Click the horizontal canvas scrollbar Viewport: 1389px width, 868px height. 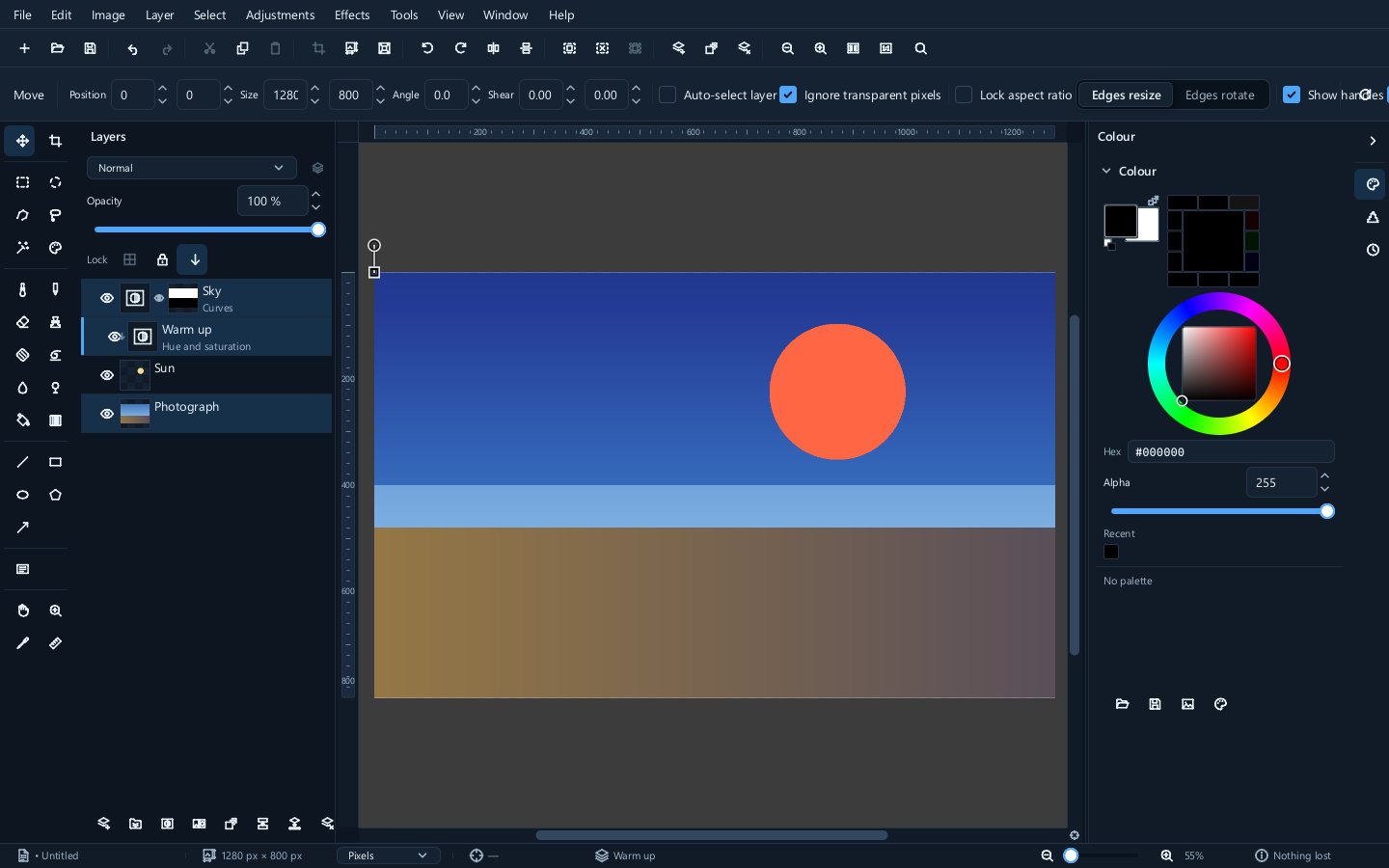point(712,835)
